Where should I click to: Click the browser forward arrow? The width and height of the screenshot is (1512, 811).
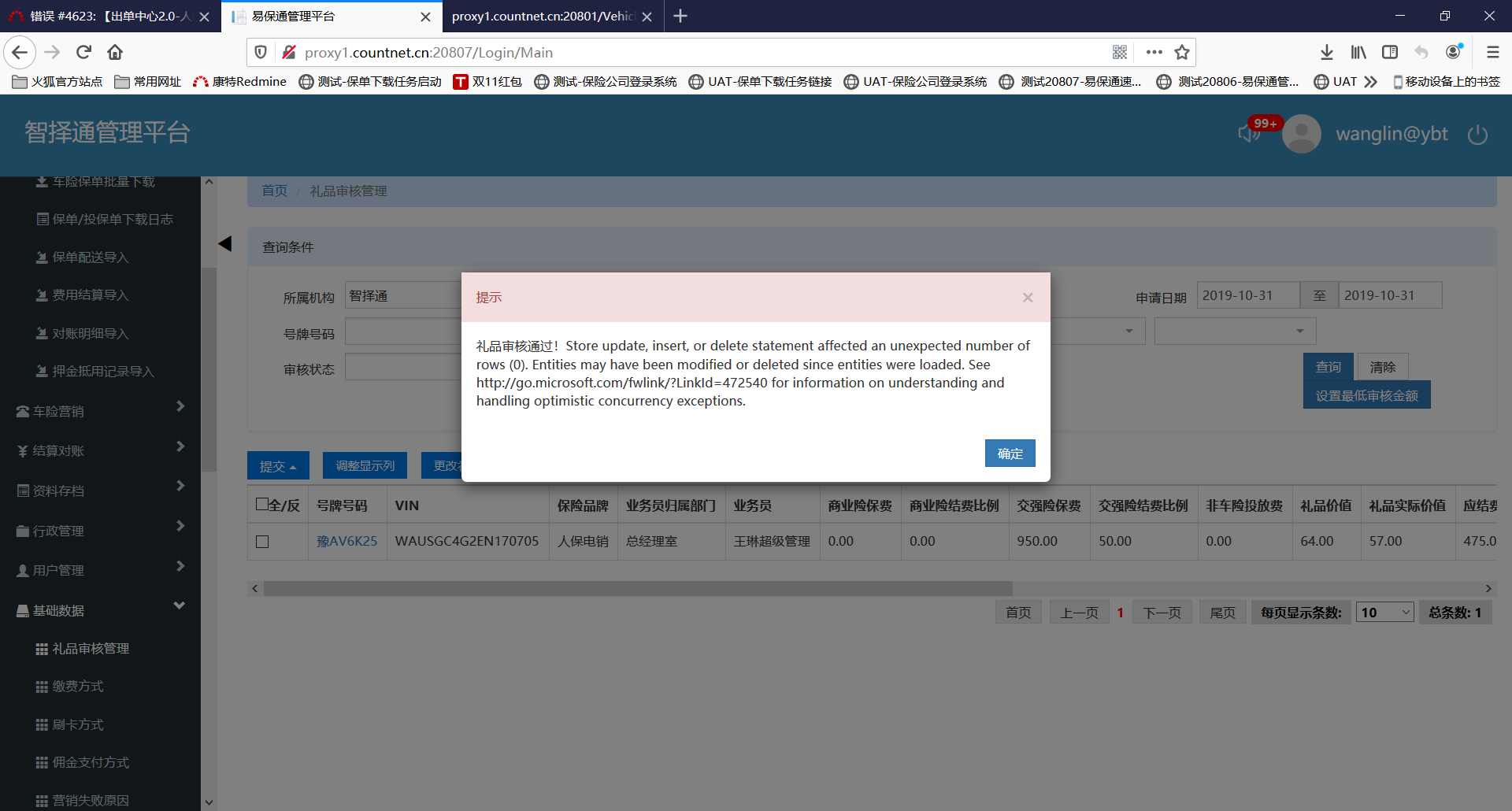click(52, 53)
